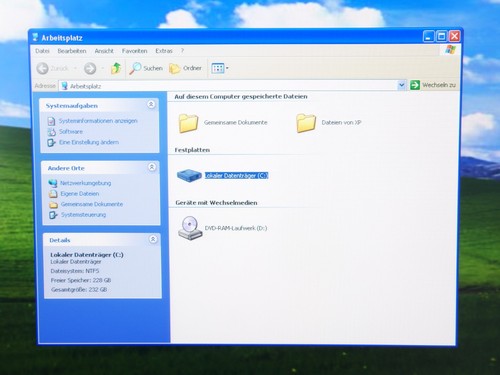Select the Gemeinsame Dokumente folder icon
Image resolution: width=500 pixels, height=375 pixels.
click(x=188, y=123)
